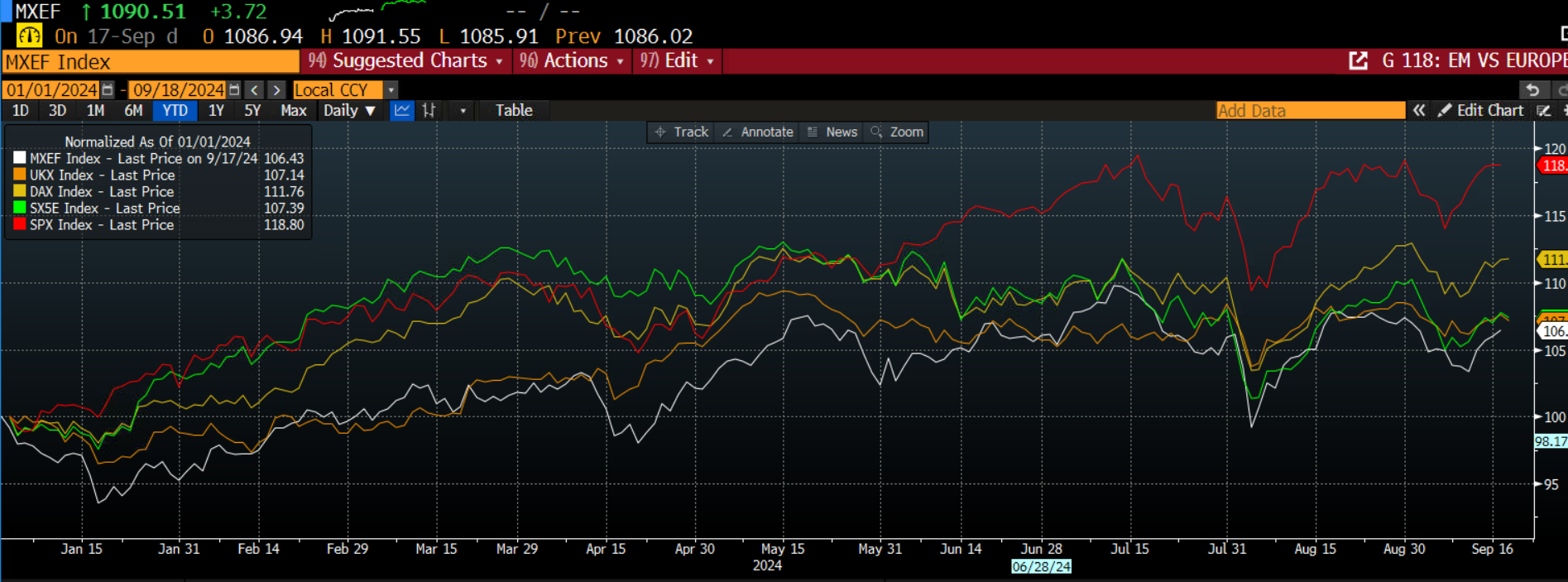Toggle the Track crosshair mode
Image resolution: width=1568 pixels, height=582 pixels.
(682, 132)
